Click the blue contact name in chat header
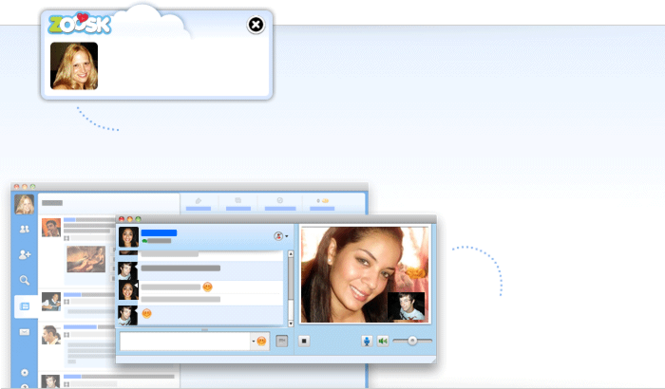This screenshot has height=389, width=665. point(159,233)
